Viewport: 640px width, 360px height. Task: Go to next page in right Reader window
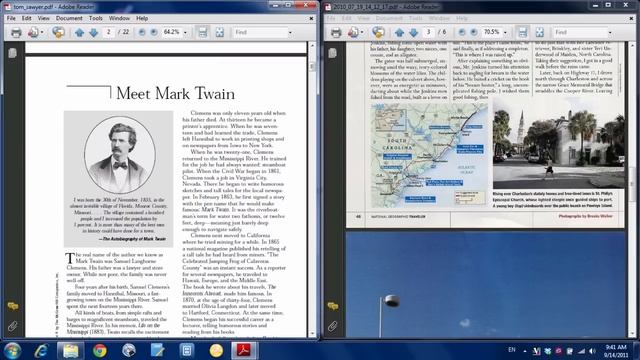click(413, 32)
